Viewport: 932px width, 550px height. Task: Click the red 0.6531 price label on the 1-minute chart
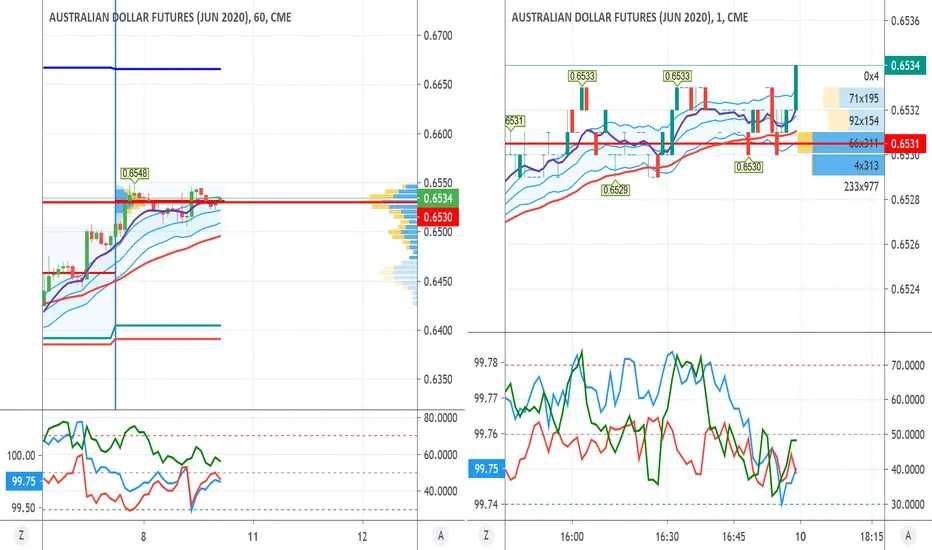click(905, 143)
